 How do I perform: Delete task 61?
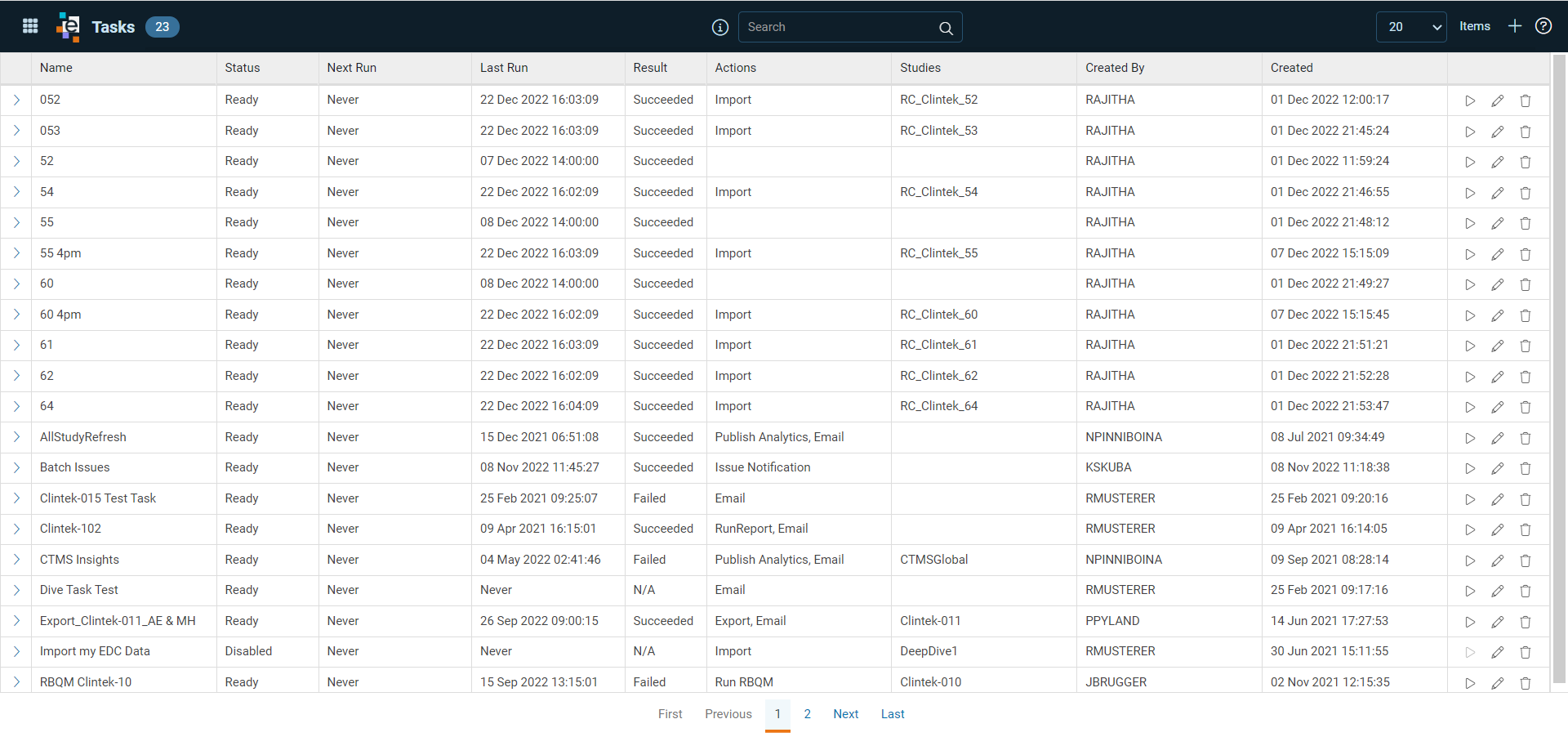coord(1526,346)
